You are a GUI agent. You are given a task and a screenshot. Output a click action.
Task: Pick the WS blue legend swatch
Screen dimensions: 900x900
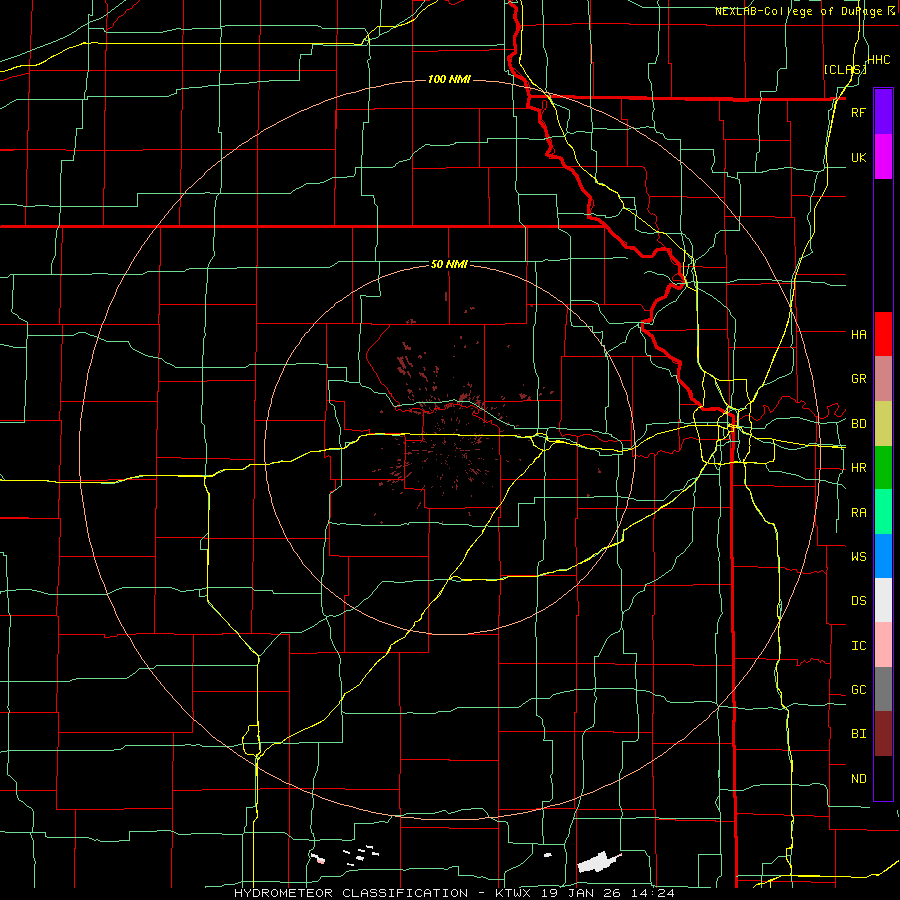point(883,556)
